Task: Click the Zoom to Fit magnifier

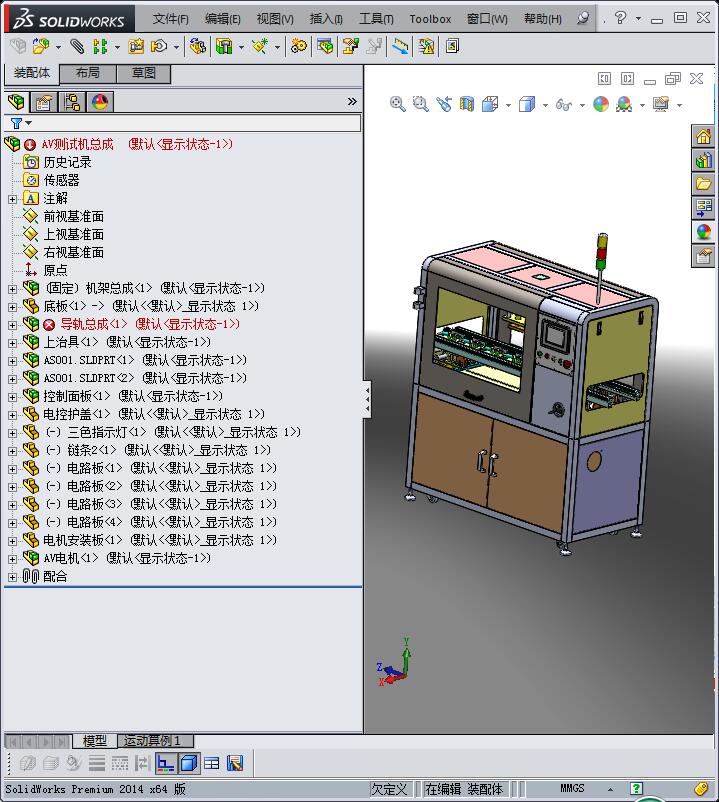Action: click(397, 104)
